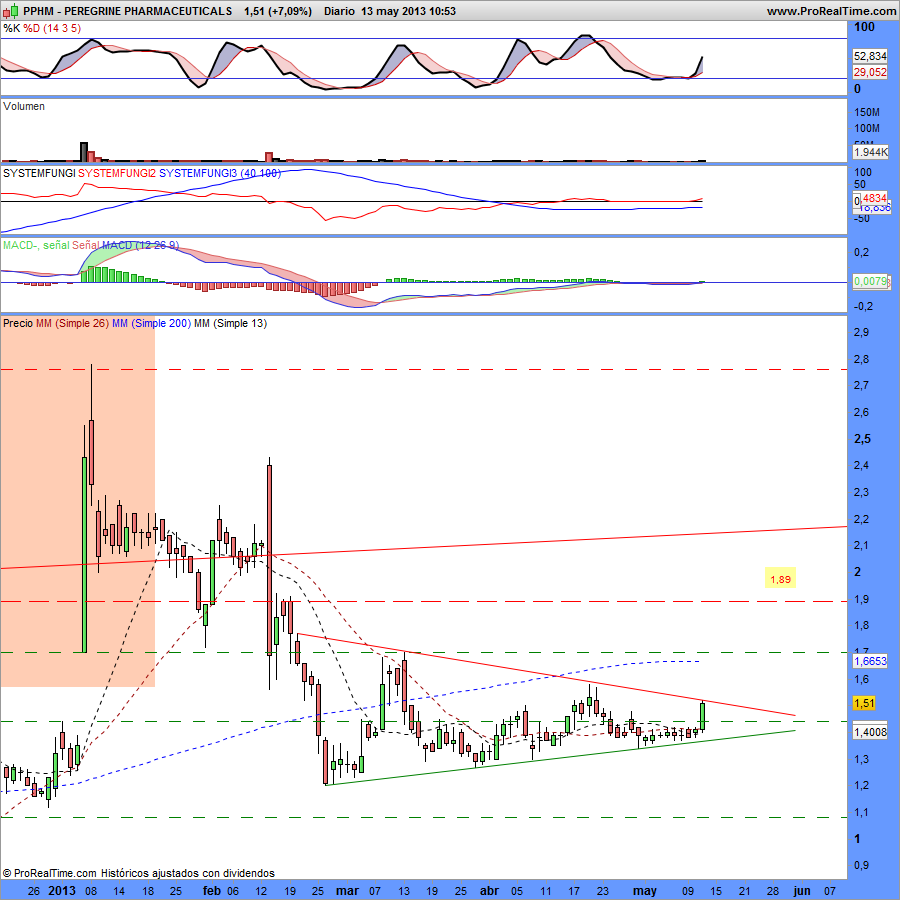Click the MACD value 0,0079
This screenshot has height=900, width=900.
[x=870, y=281]
